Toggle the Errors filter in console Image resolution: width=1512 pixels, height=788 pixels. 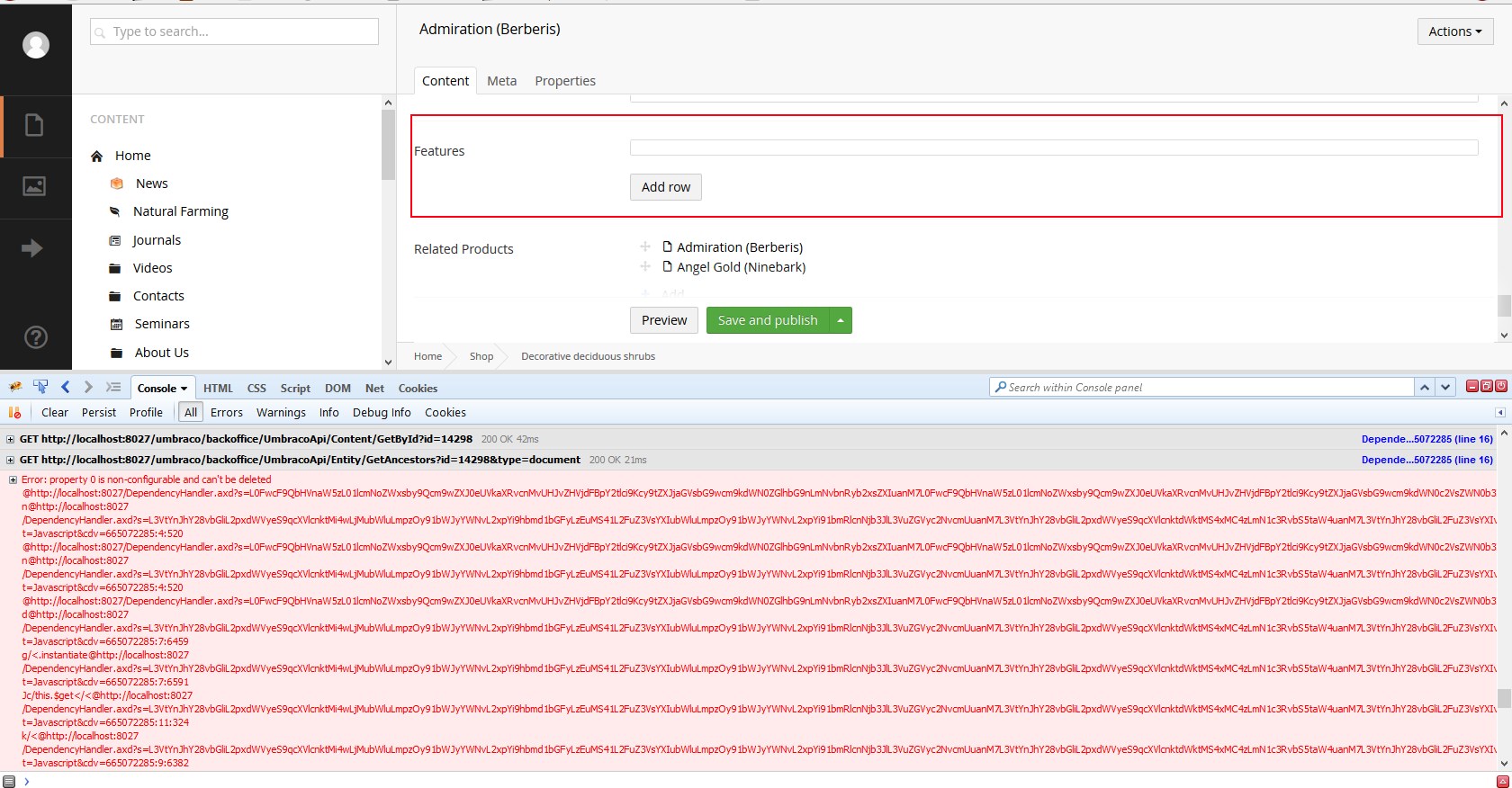(x=226, y=412)
